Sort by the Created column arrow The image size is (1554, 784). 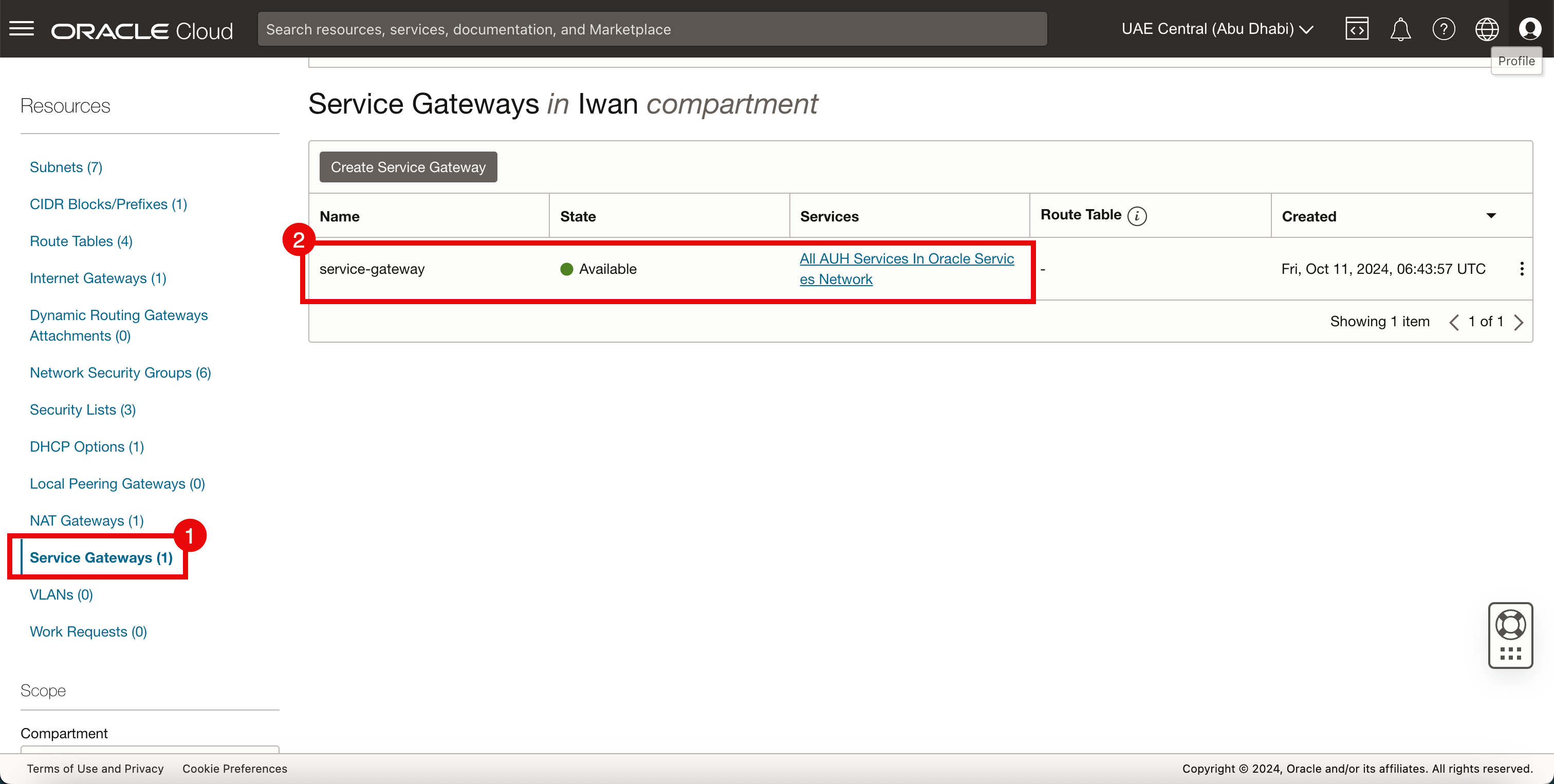1491,216
